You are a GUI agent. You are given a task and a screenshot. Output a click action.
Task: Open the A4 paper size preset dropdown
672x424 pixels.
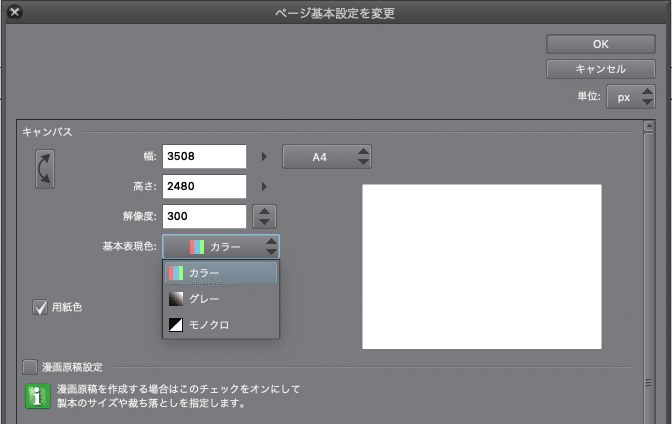click(327, 157)
